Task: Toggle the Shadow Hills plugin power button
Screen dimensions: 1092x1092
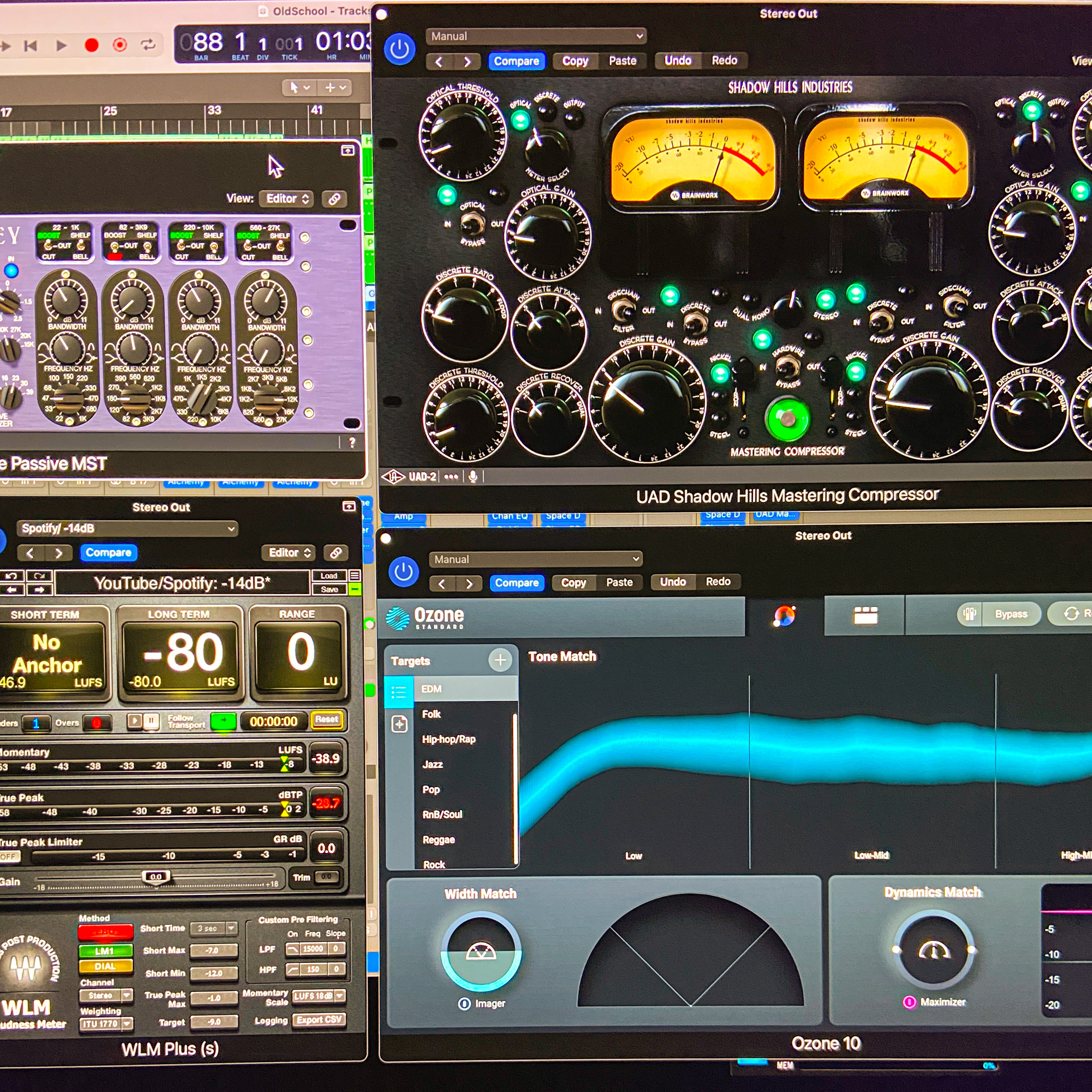Action: pyautogui.click(x=400, y=49)
